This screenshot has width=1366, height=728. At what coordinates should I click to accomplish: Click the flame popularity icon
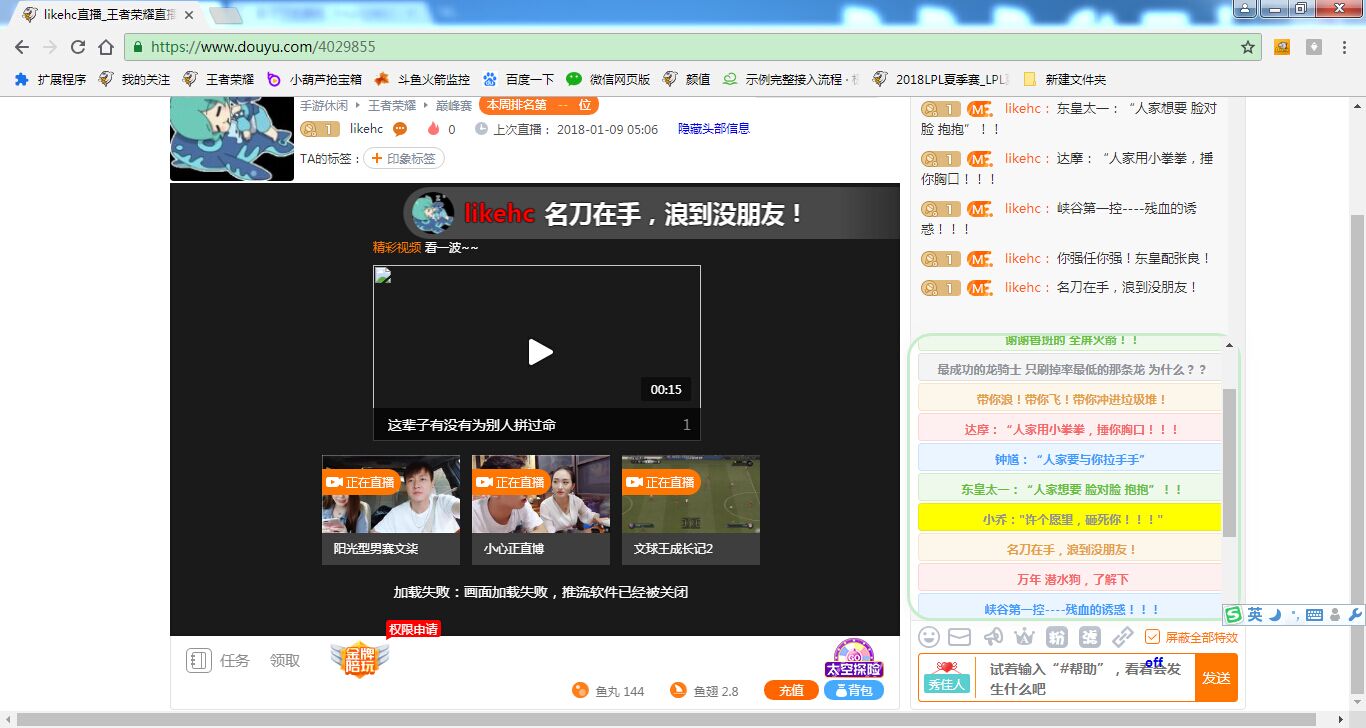coord(433,129)
